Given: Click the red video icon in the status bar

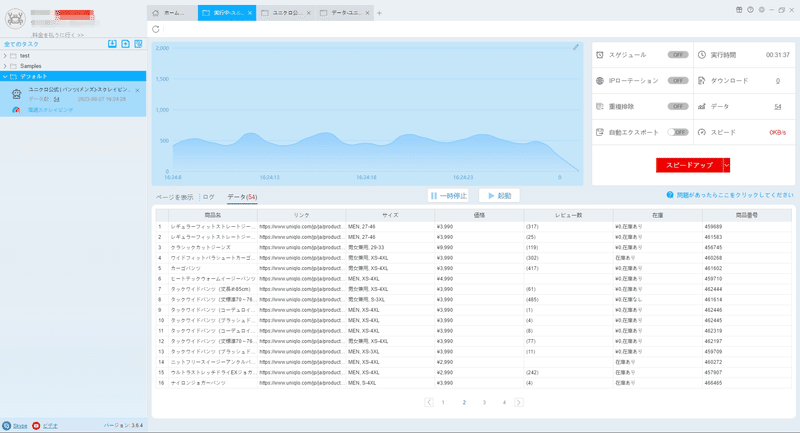Looking at the screenshot, I should click(36, 425).
